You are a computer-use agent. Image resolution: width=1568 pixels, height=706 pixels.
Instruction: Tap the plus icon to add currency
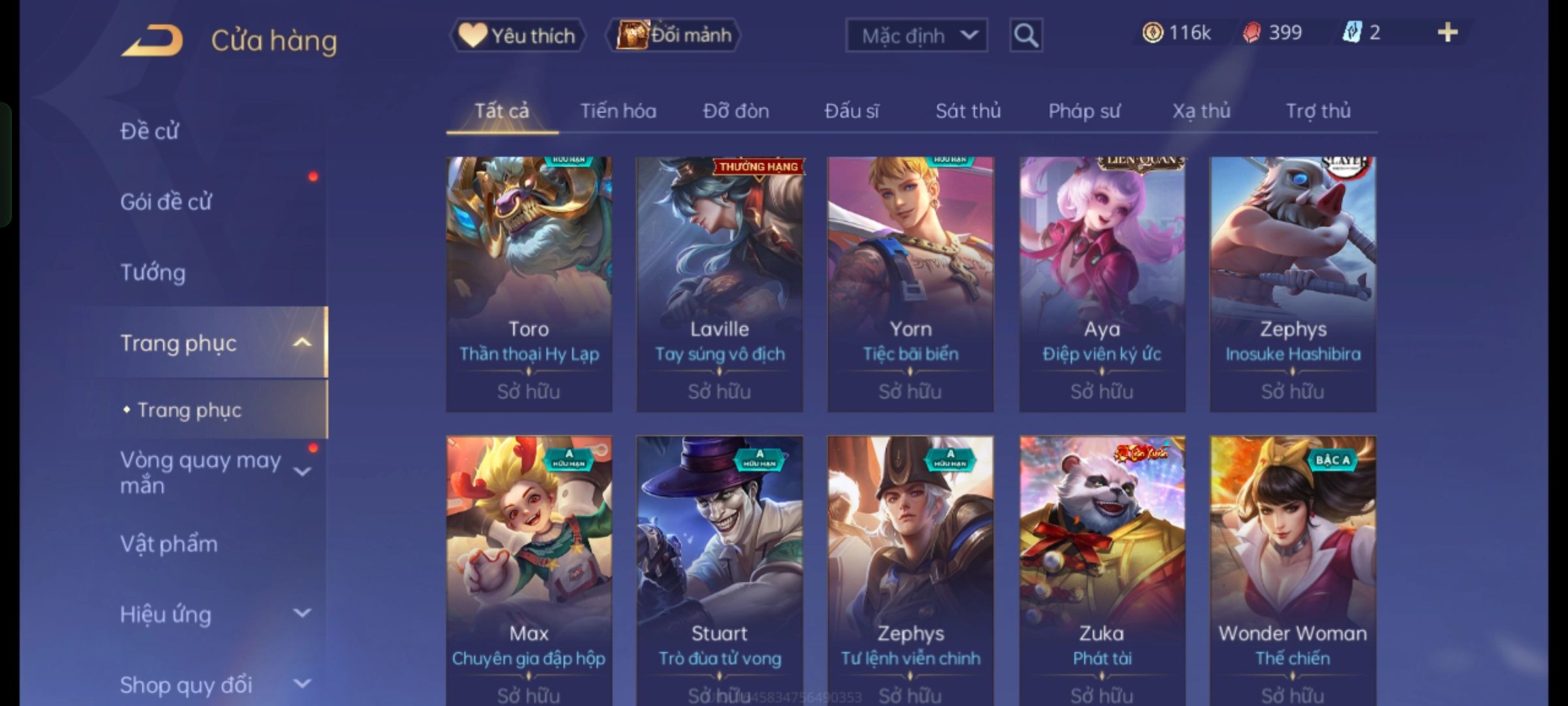[x=1448, y=33]
